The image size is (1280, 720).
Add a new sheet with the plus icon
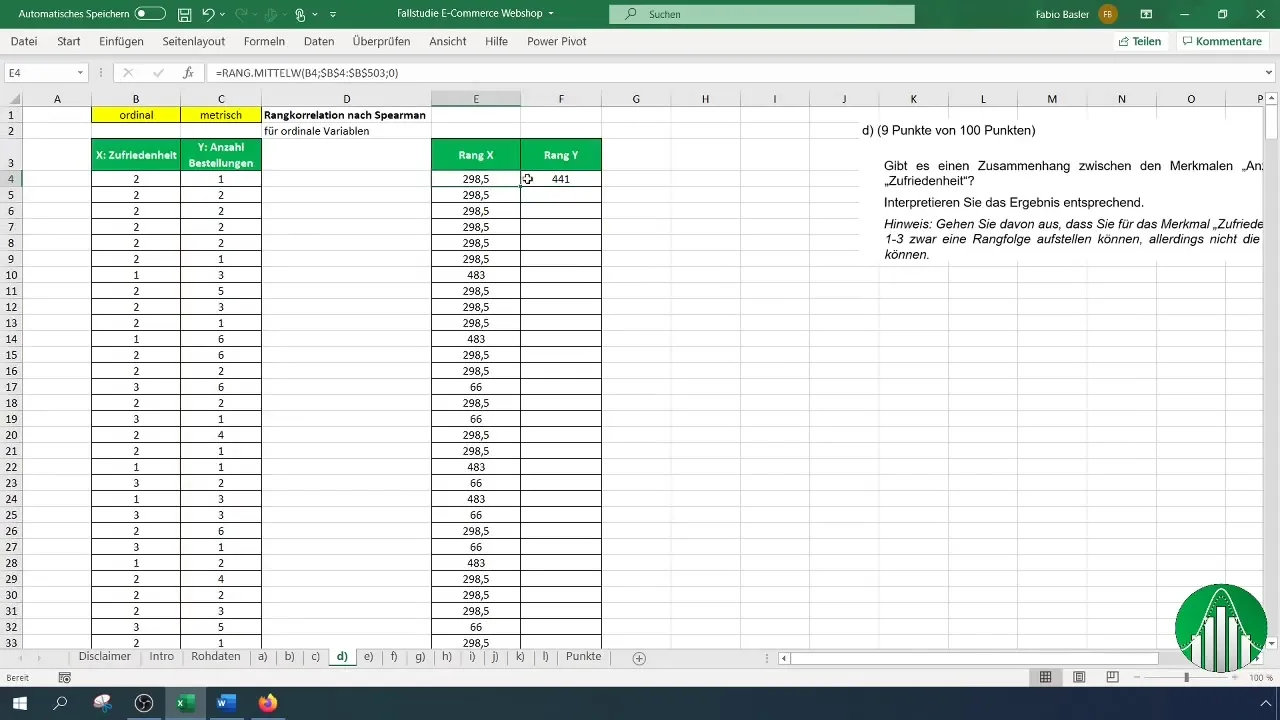point(639,658)
